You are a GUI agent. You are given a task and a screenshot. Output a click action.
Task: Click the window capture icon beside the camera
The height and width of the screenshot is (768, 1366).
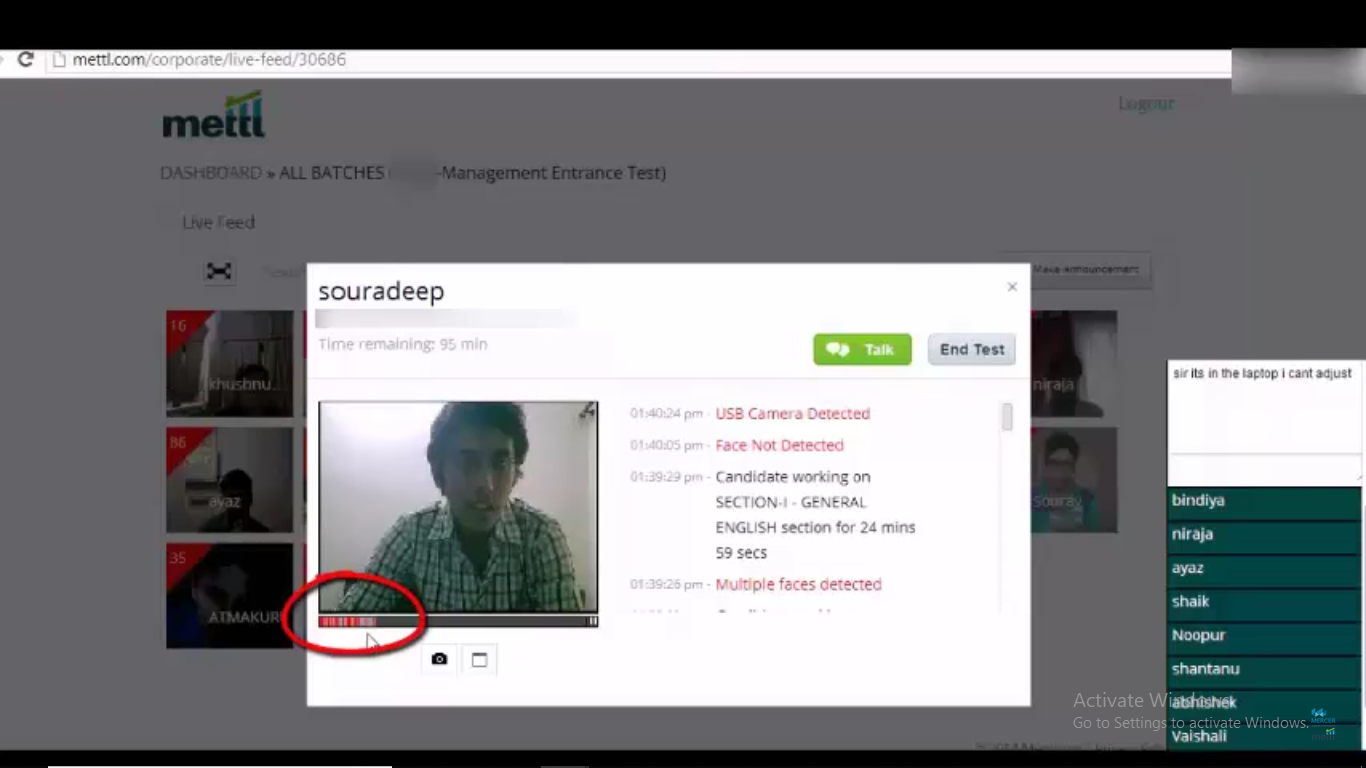point(479,658)
